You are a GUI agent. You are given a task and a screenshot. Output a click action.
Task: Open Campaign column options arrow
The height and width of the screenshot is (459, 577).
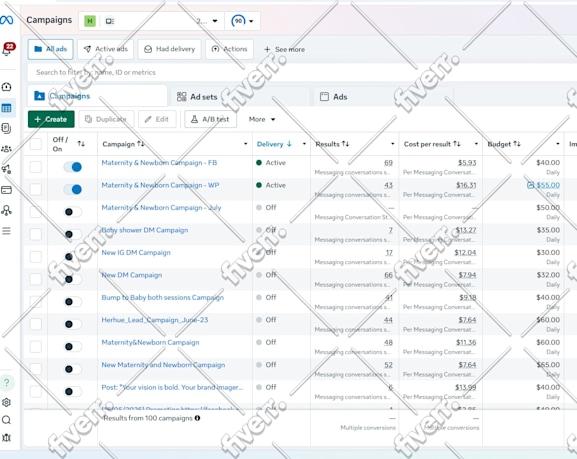[245, 144]
